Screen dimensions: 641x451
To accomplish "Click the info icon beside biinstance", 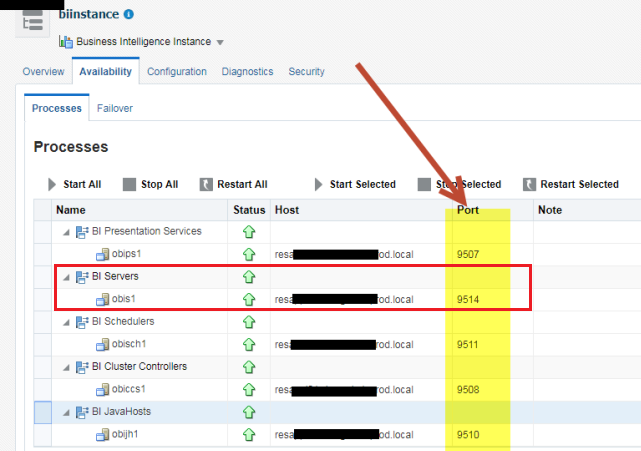I will (x=128, y=15).
